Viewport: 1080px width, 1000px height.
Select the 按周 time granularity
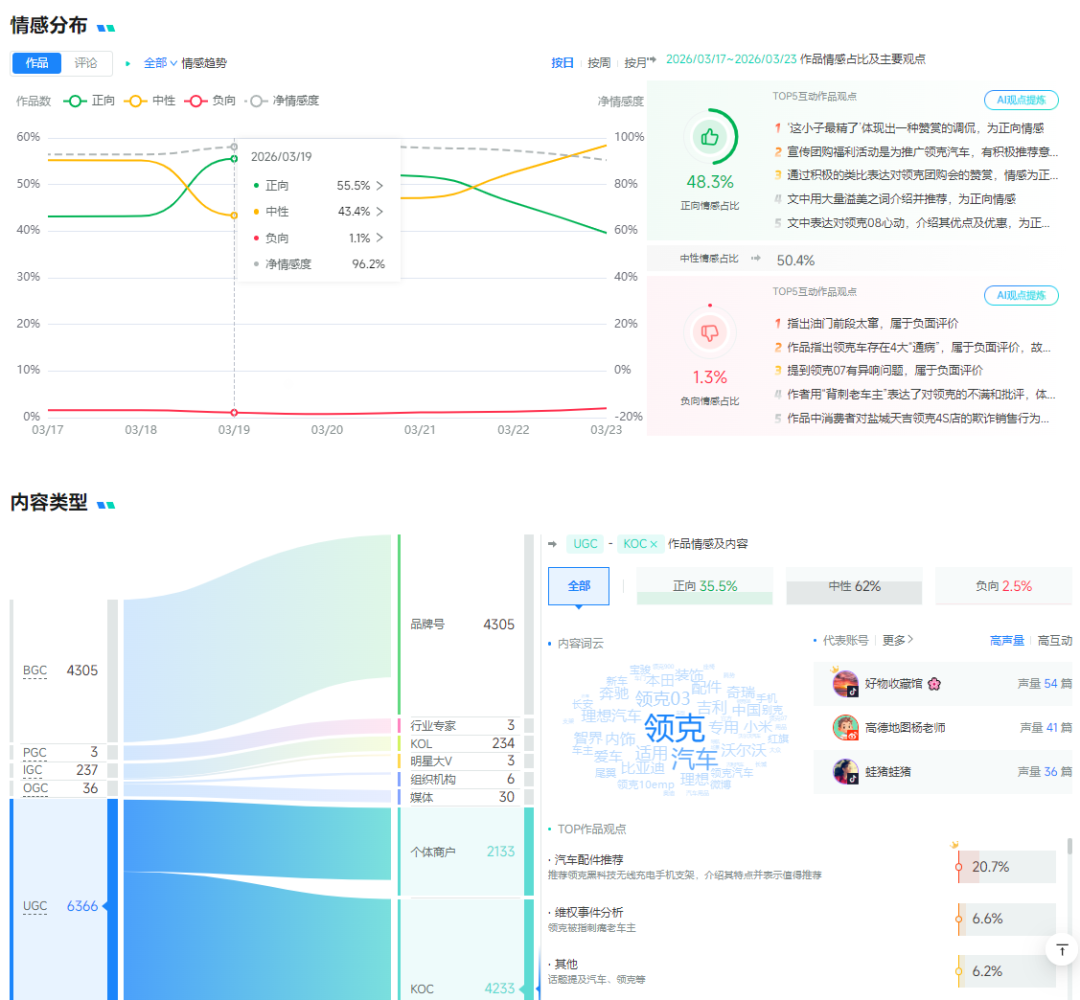pyautogui.click(x=599, y=63)
